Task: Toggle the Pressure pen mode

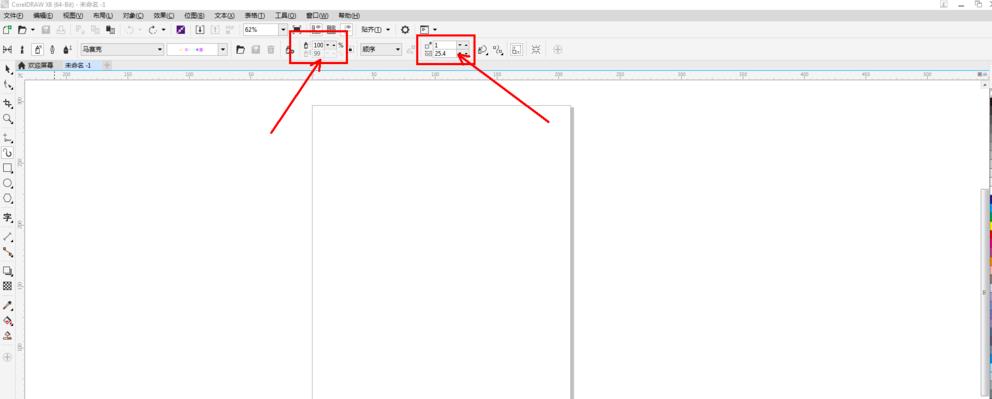Action: 67,49
